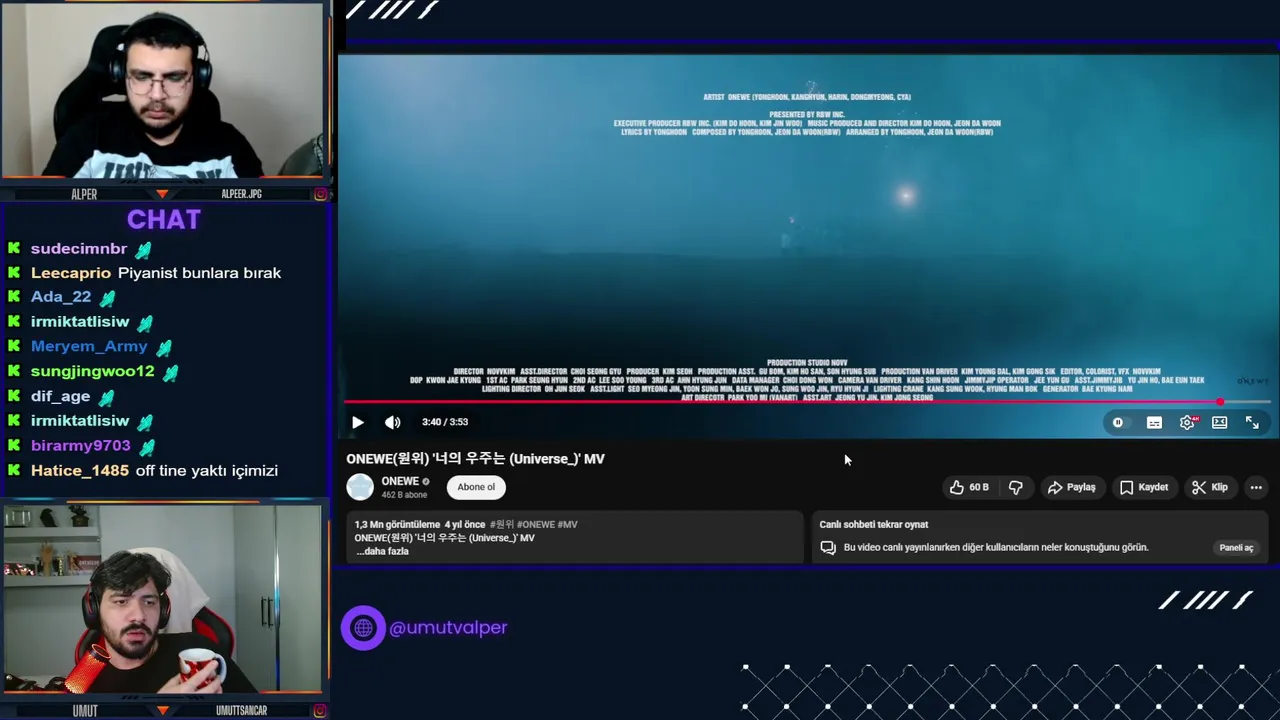
Task: Click the badge icon after Meryem_Army
Action: point(164,347)
